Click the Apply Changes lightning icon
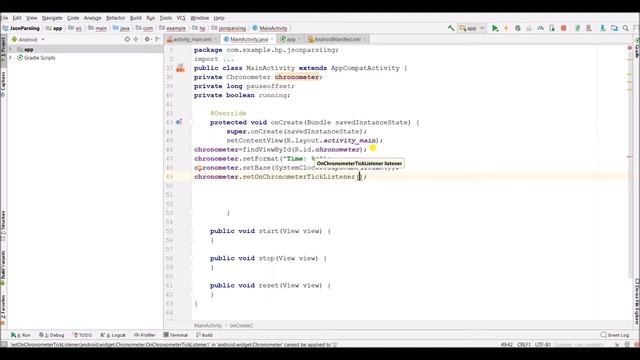Viewport: 640px width, 360px height. (506, 28)
